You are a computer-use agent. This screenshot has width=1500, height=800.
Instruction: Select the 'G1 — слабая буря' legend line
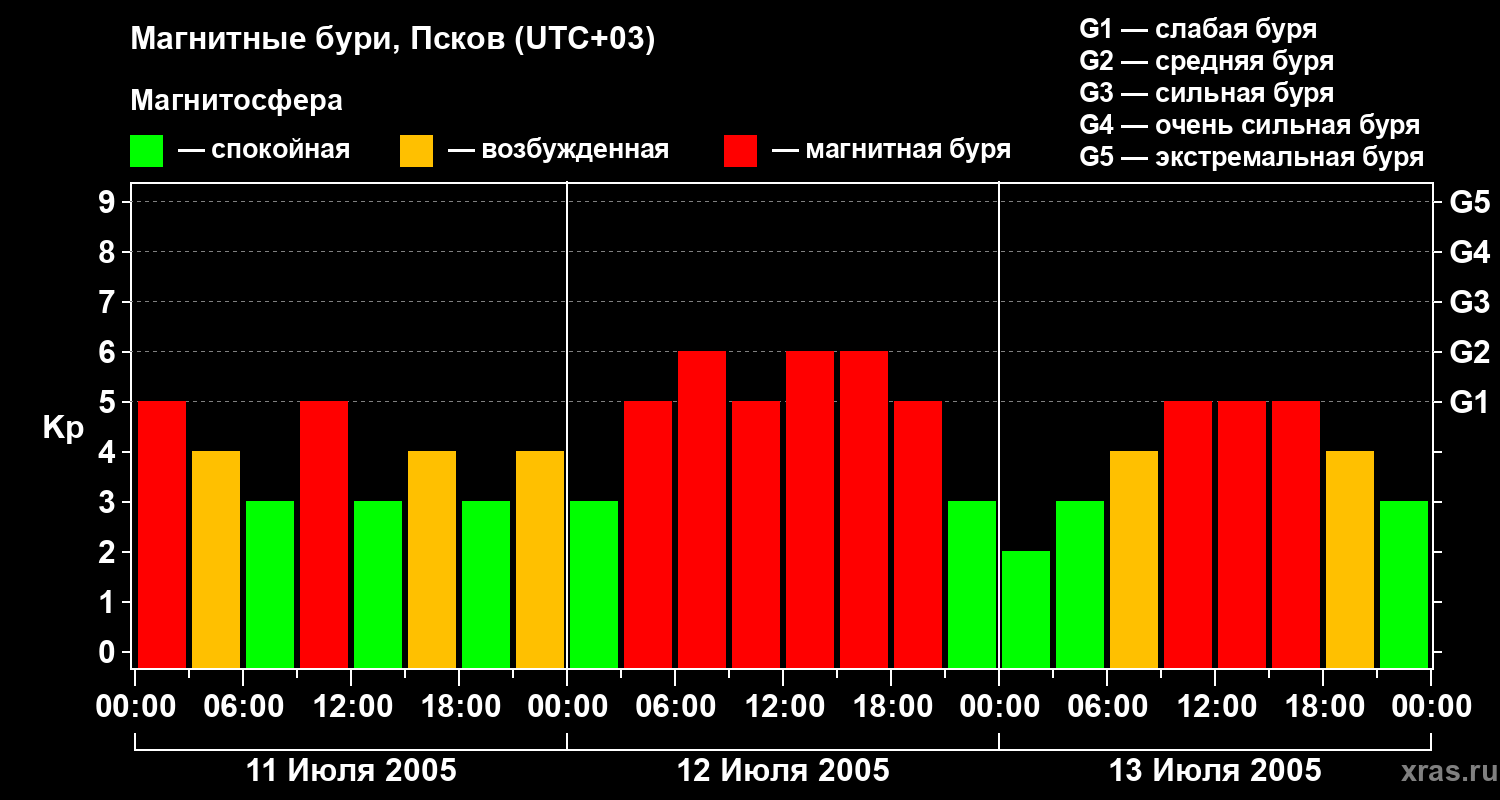[x=1198, y=29]
